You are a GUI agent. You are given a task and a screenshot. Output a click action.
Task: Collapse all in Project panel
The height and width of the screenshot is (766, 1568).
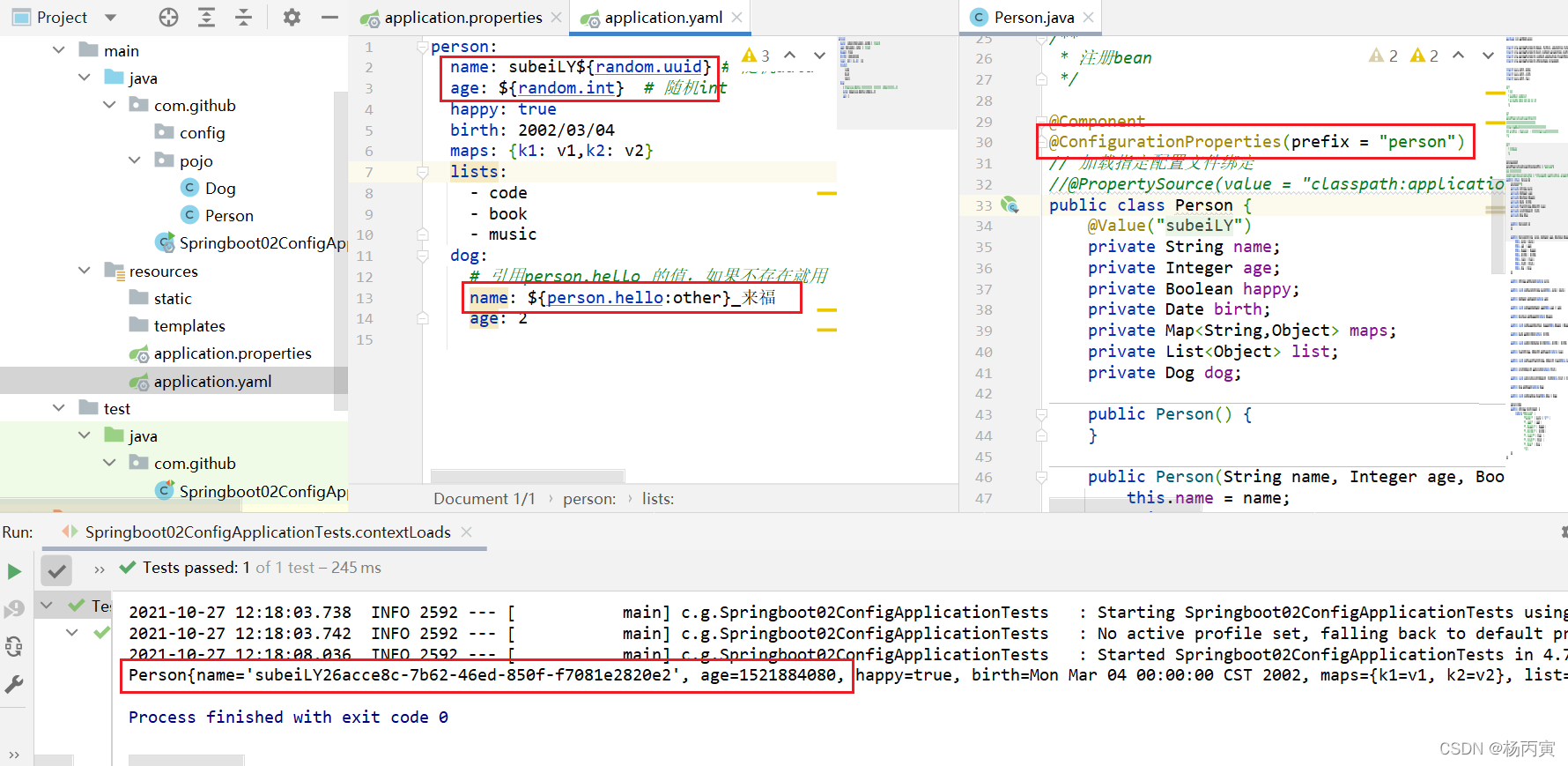click(x=244, y=17)
